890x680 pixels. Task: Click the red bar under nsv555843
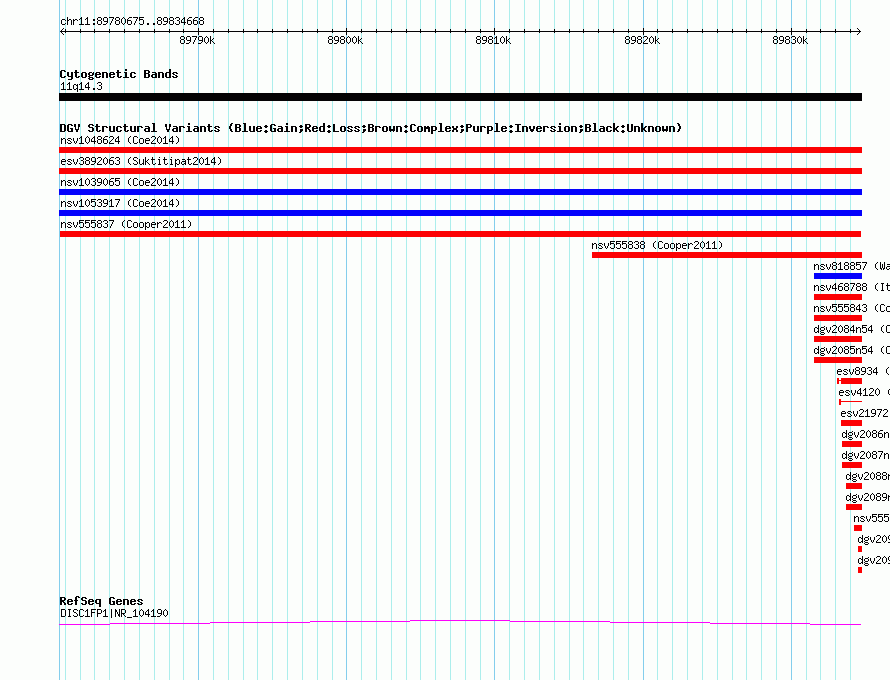click(x=838, y=318)
